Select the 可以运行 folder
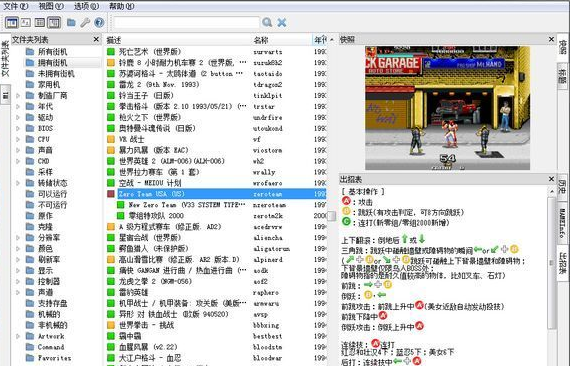This screenshot has height=366, width=570. click(x=52, y=194)
